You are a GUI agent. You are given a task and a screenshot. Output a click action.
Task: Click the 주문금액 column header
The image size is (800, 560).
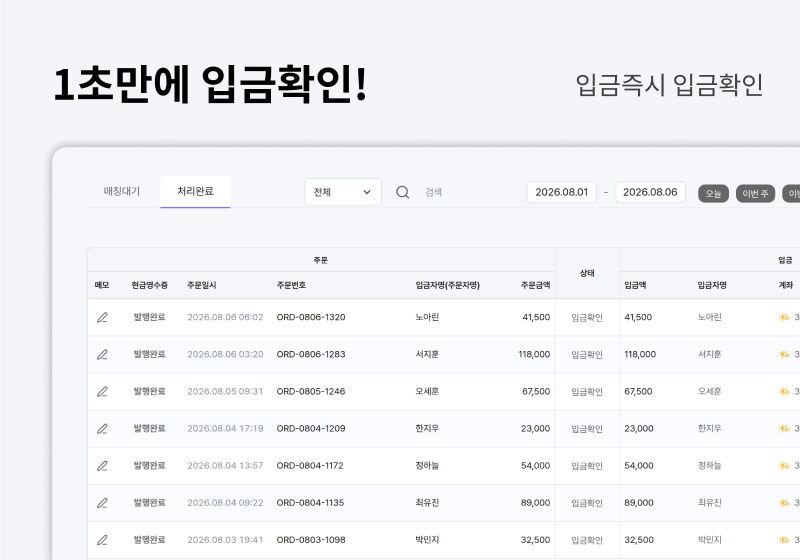coord(535,285)
